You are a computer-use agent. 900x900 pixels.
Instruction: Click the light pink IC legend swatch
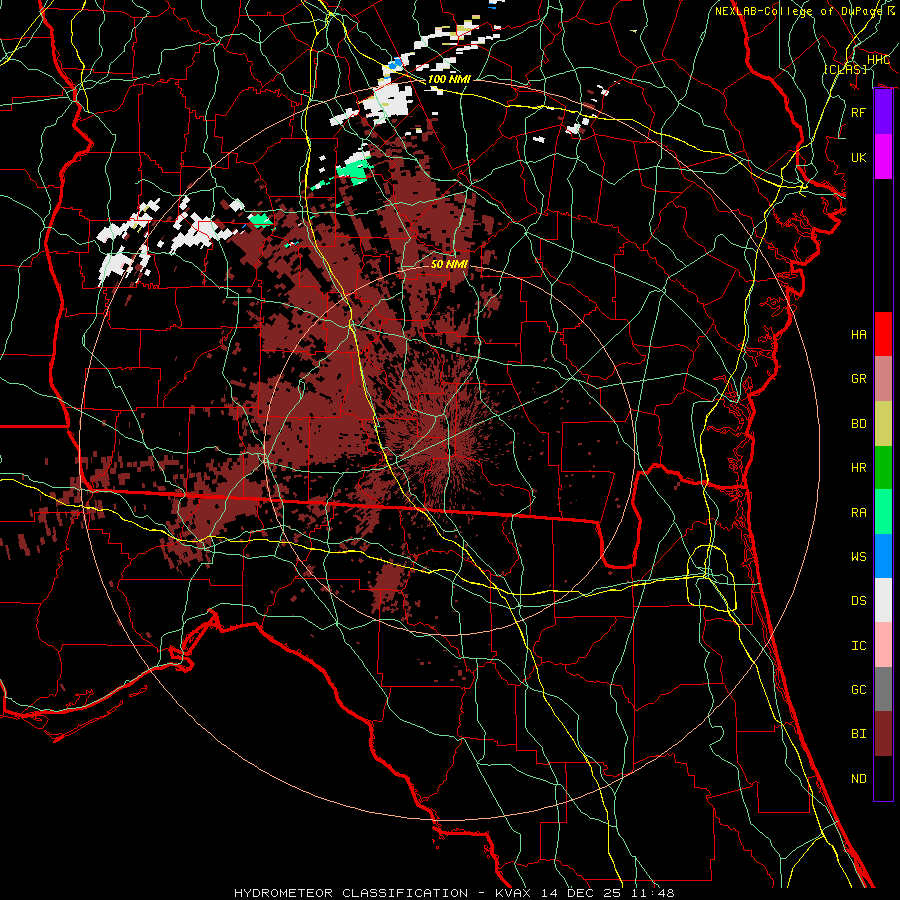click(883, 645)
